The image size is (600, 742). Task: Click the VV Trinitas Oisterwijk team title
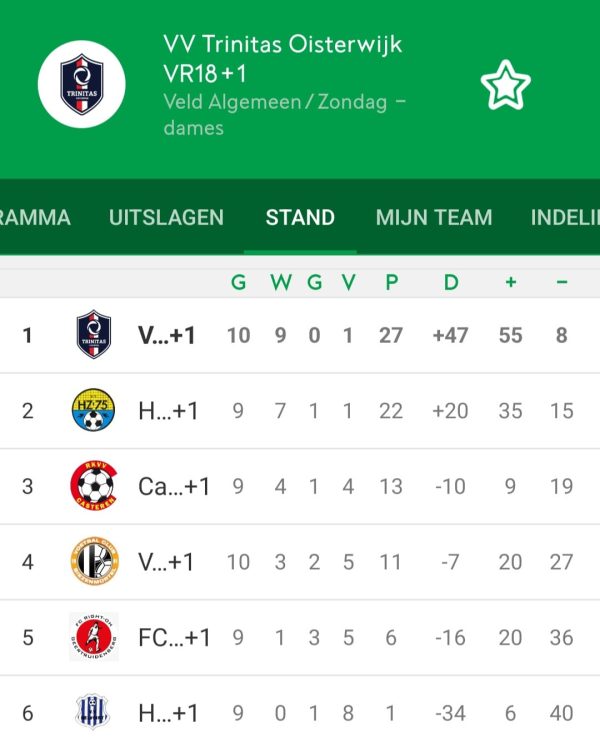(x=282, y=44)
